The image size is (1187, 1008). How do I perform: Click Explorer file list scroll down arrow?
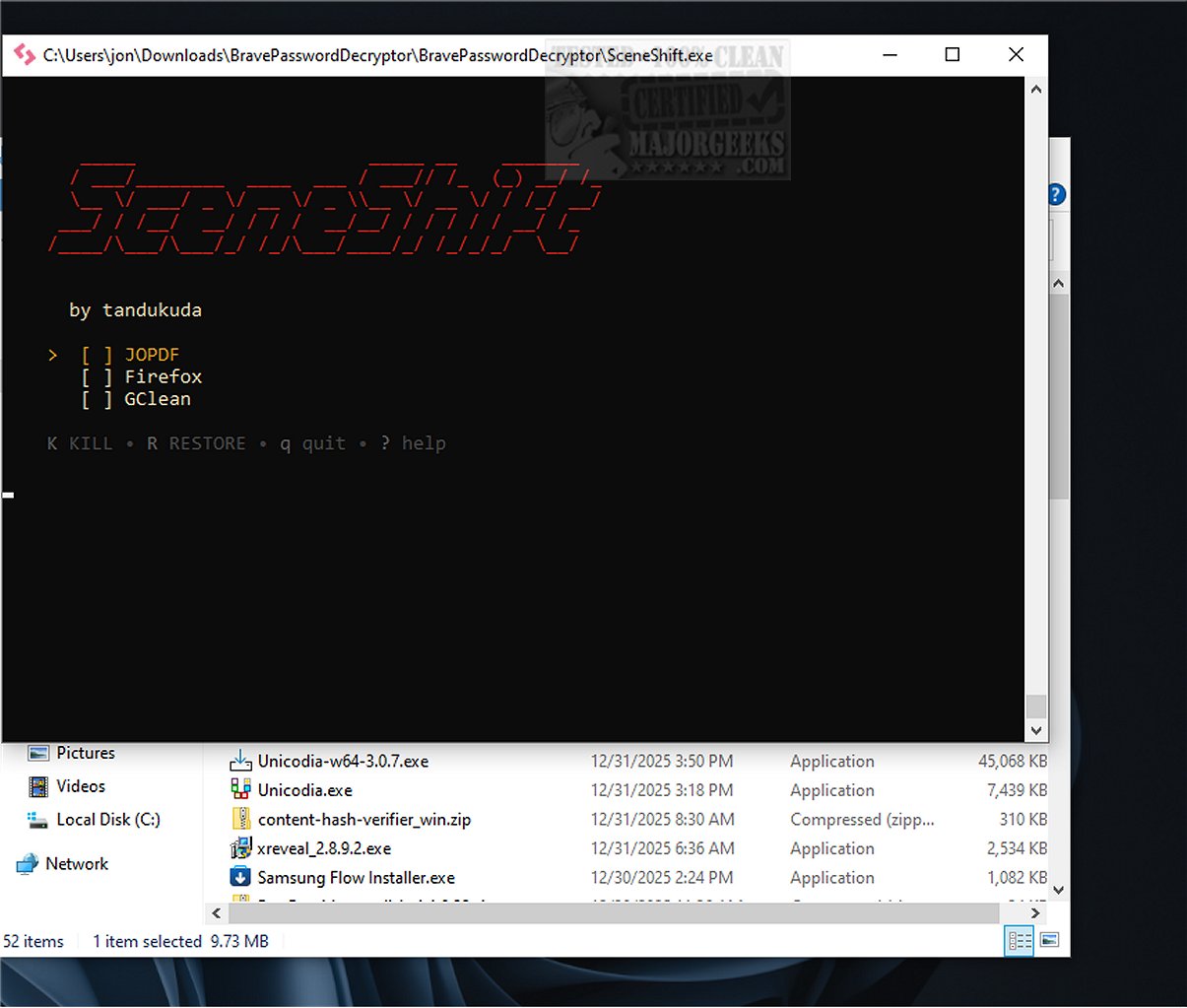pyautogui.click(x=1059, y=890)
